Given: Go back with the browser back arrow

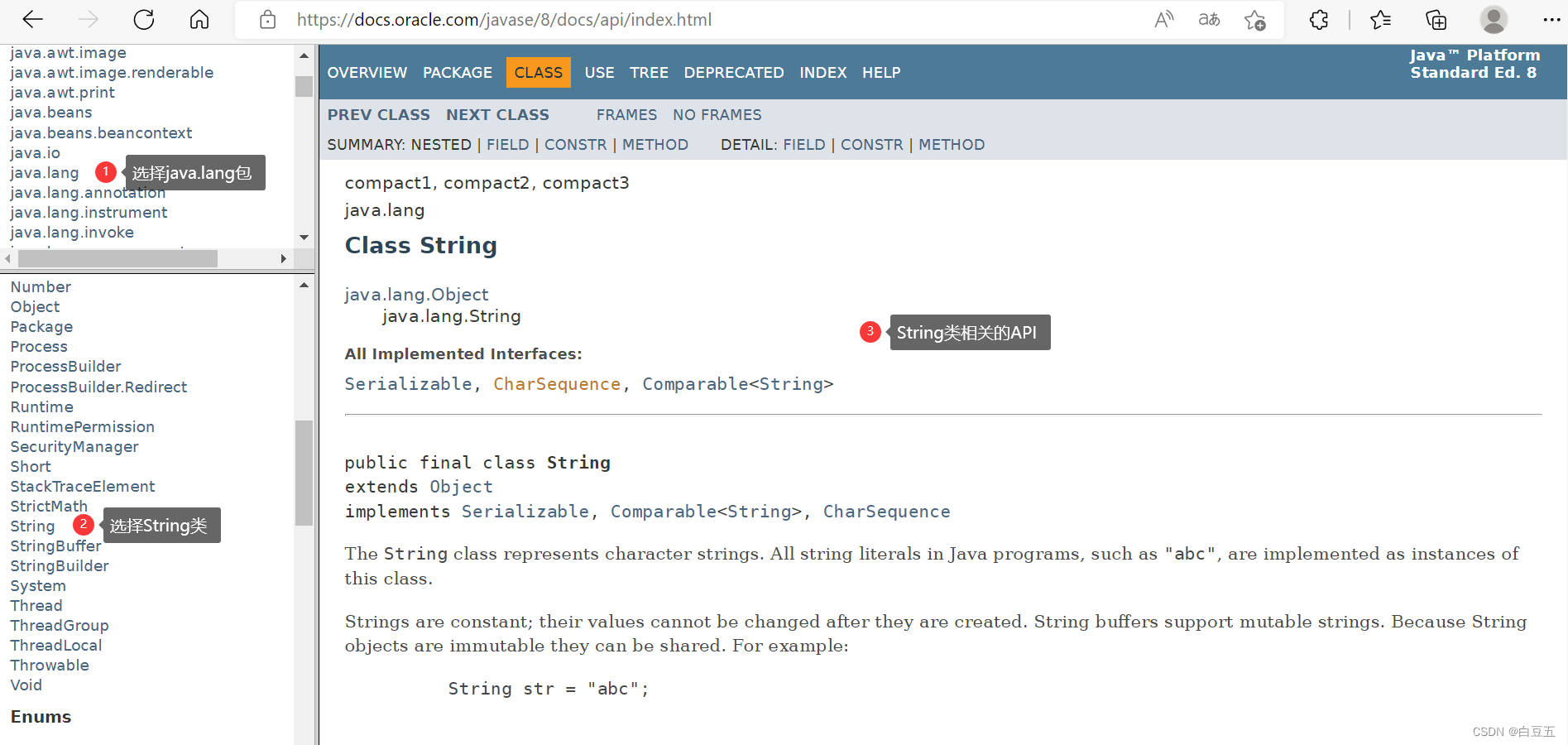Looking at the screenshot, I should [33, 19].
